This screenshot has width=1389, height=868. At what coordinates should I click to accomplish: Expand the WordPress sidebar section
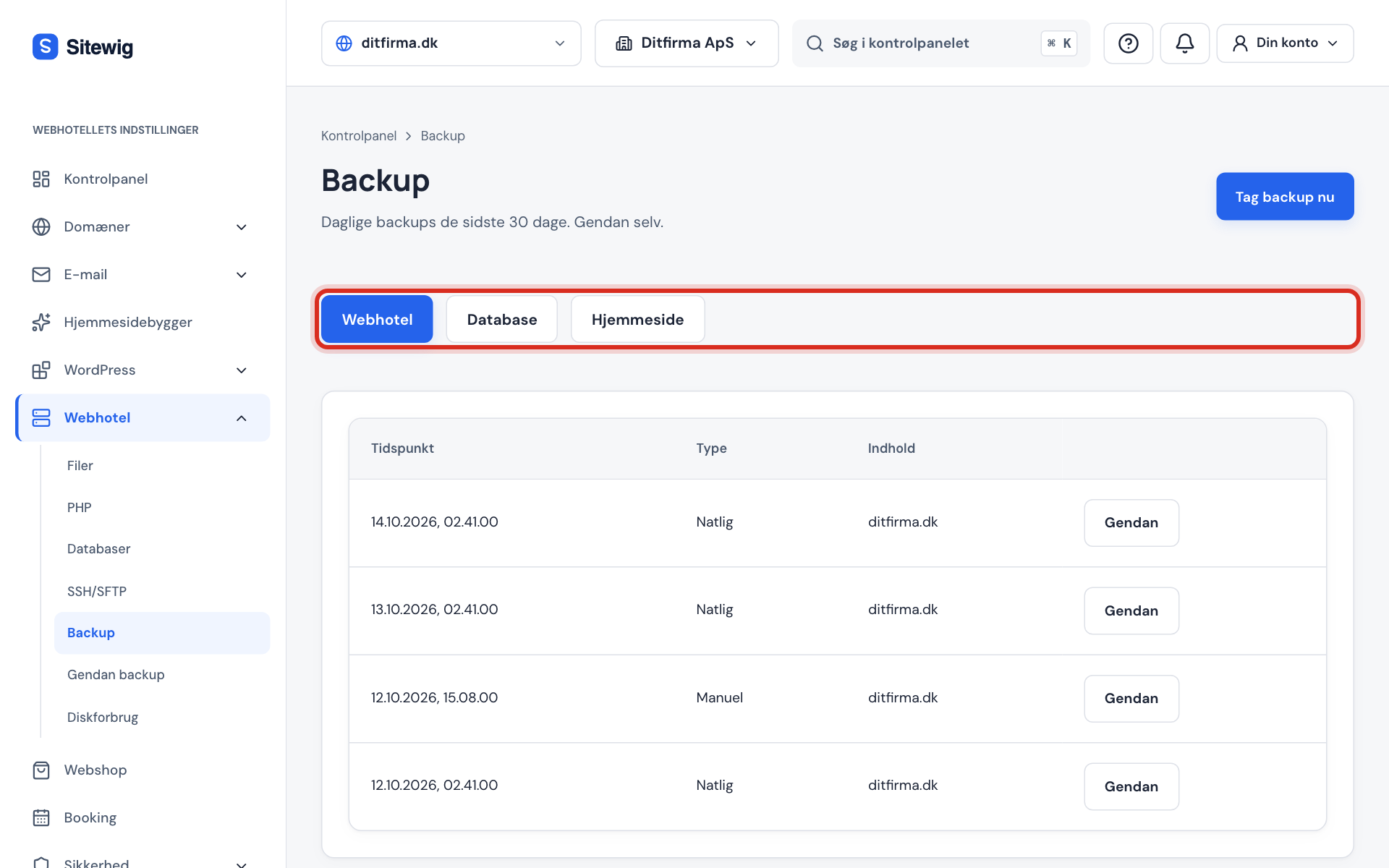pyautogui.click(x=242, y=370)
